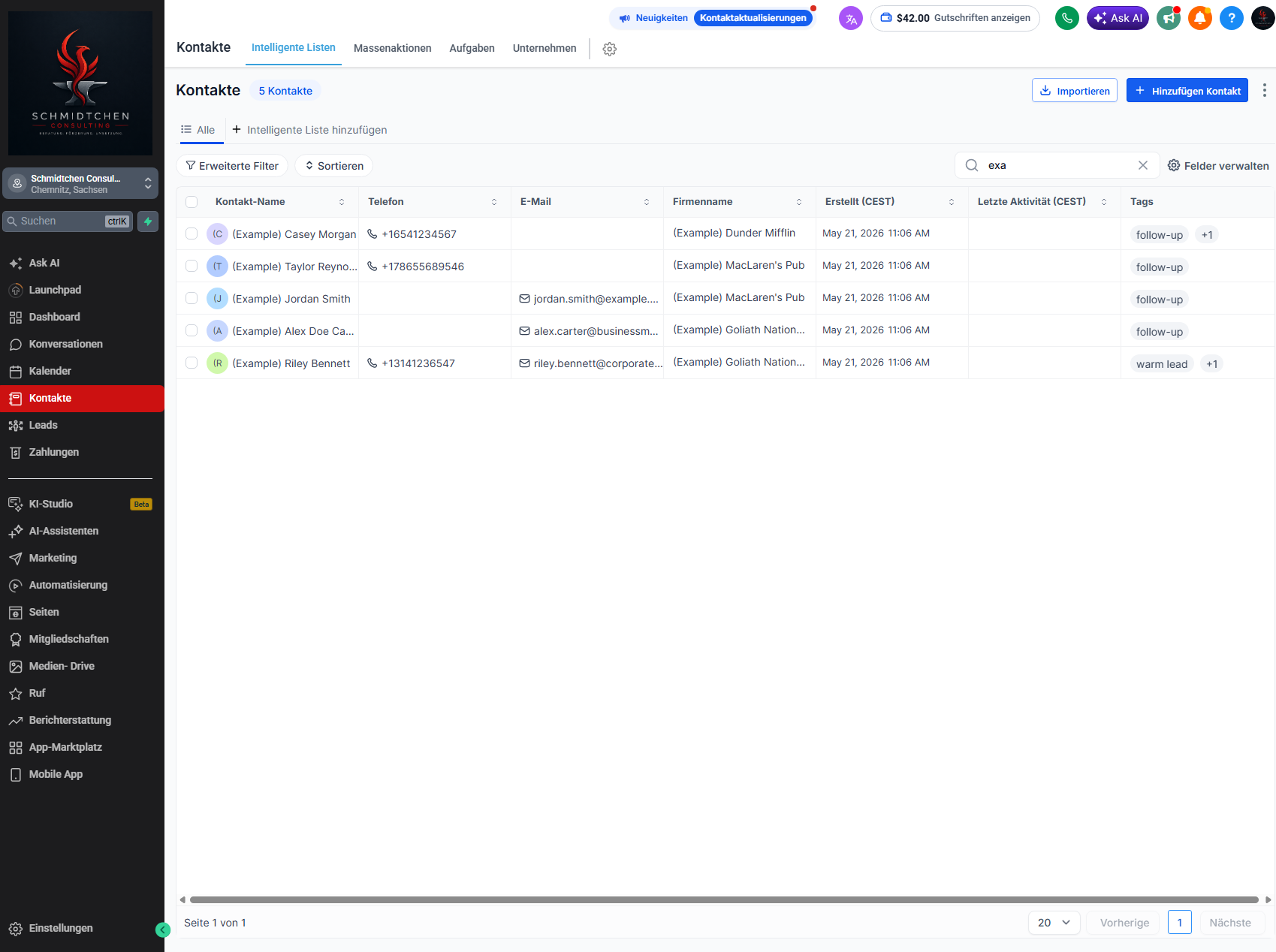
Task: Open the megaphone announcements icon
Action: point(1169,18)
